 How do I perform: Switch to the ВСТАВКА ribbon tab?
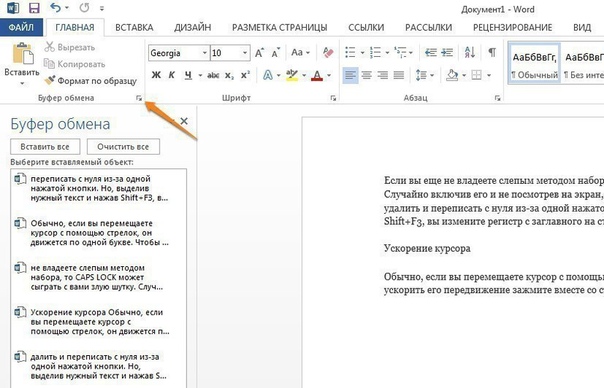[x=134, y=27]
